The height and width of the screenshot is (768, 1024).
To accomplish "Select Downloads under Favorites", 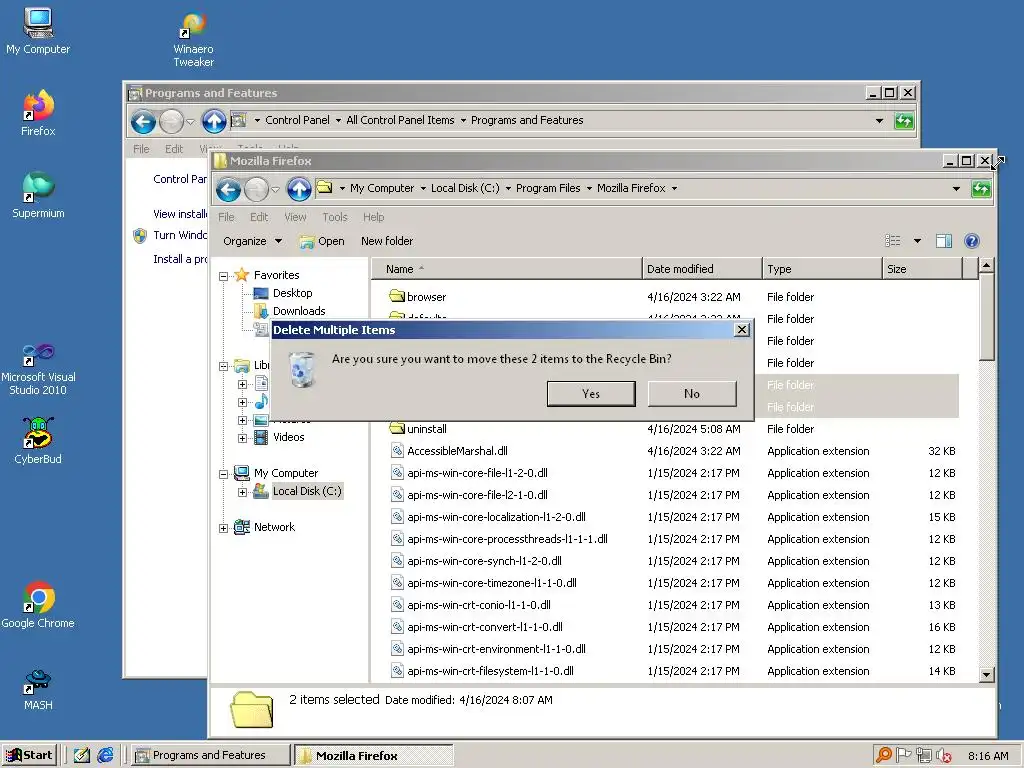I will [x=299, y=311].
